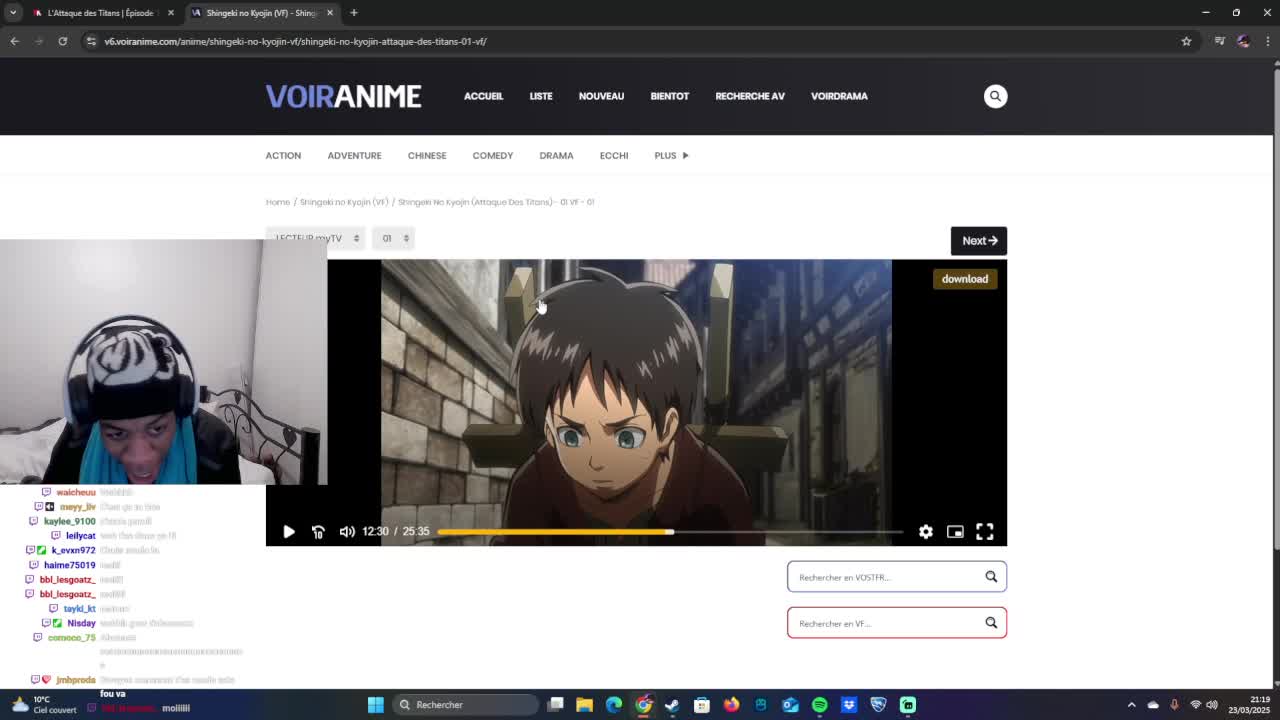Screen dimensions: 1280x720
Task: Open Google Chrome from taskbar
Action: pyautogui.click(x=644, y=705)
